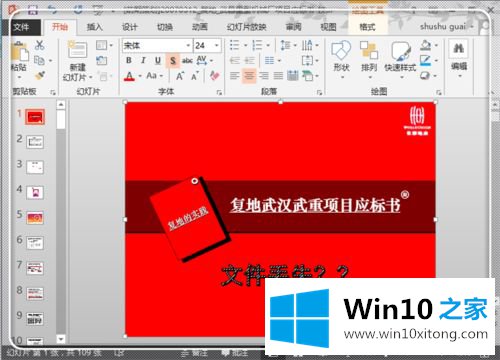Click the Shape Outline pen icon
Screen dimensions: 500x360
click(x=425, y=60)
